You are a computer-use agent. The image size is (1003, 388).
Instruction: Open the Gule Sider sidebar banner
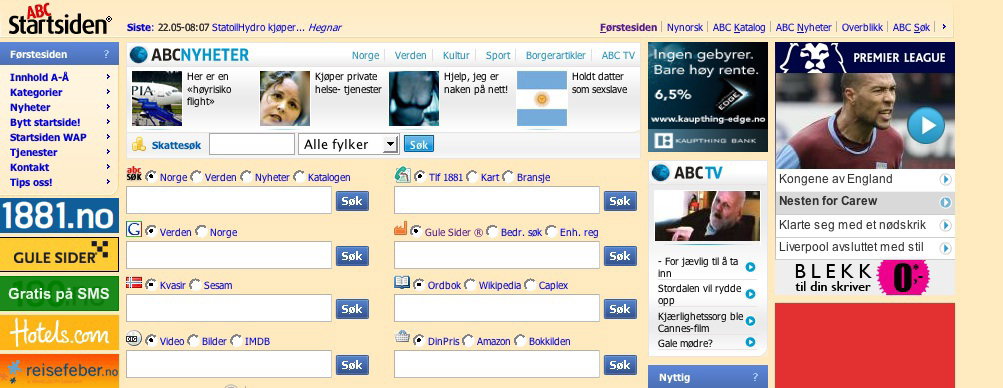coord(59,254)
